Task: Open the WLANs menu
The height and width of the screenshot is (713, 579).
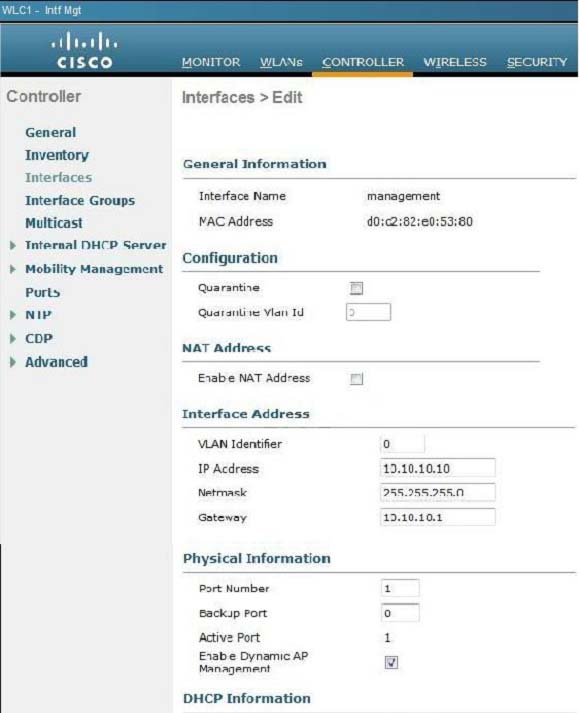Action: (281, 62)
